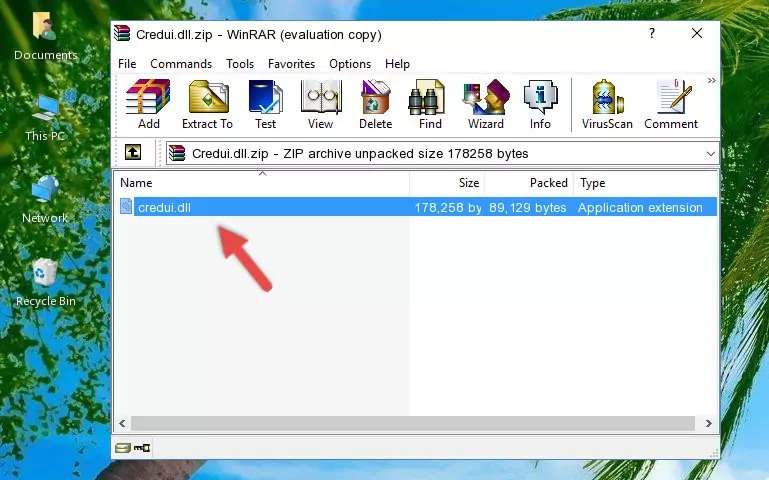Click horizontal scrollbar right arrow
769x480 pixels.
708,423
